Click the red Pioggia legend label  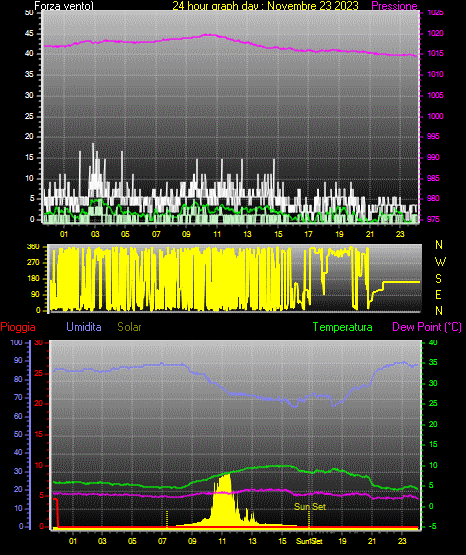(18, 327)
